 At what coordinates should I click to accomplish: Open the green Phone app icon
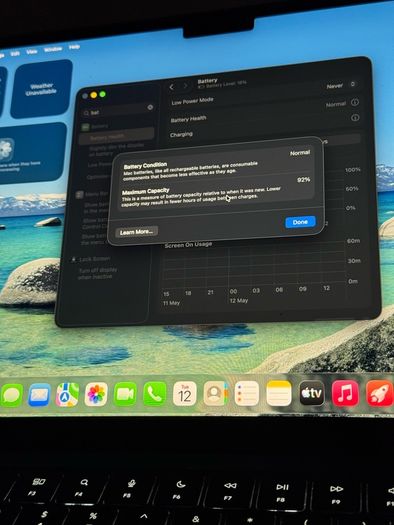(x=155, y=394)
